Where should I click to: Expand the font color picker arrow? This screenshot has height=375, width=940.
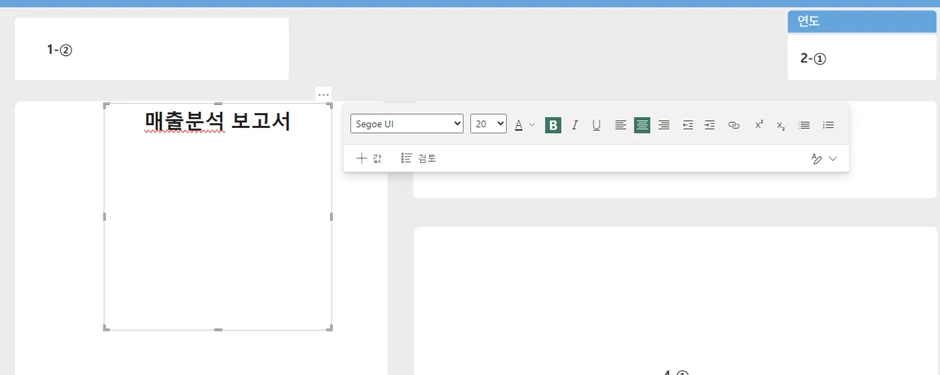click(532, 125)
